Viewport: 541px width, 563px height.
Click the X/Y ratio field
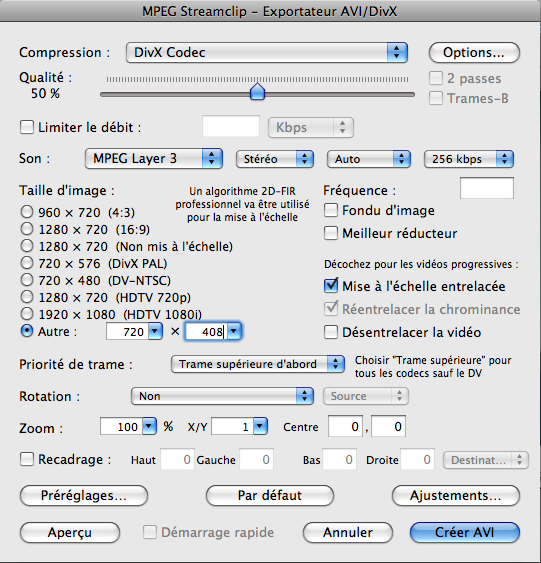[x=232, y=427]
